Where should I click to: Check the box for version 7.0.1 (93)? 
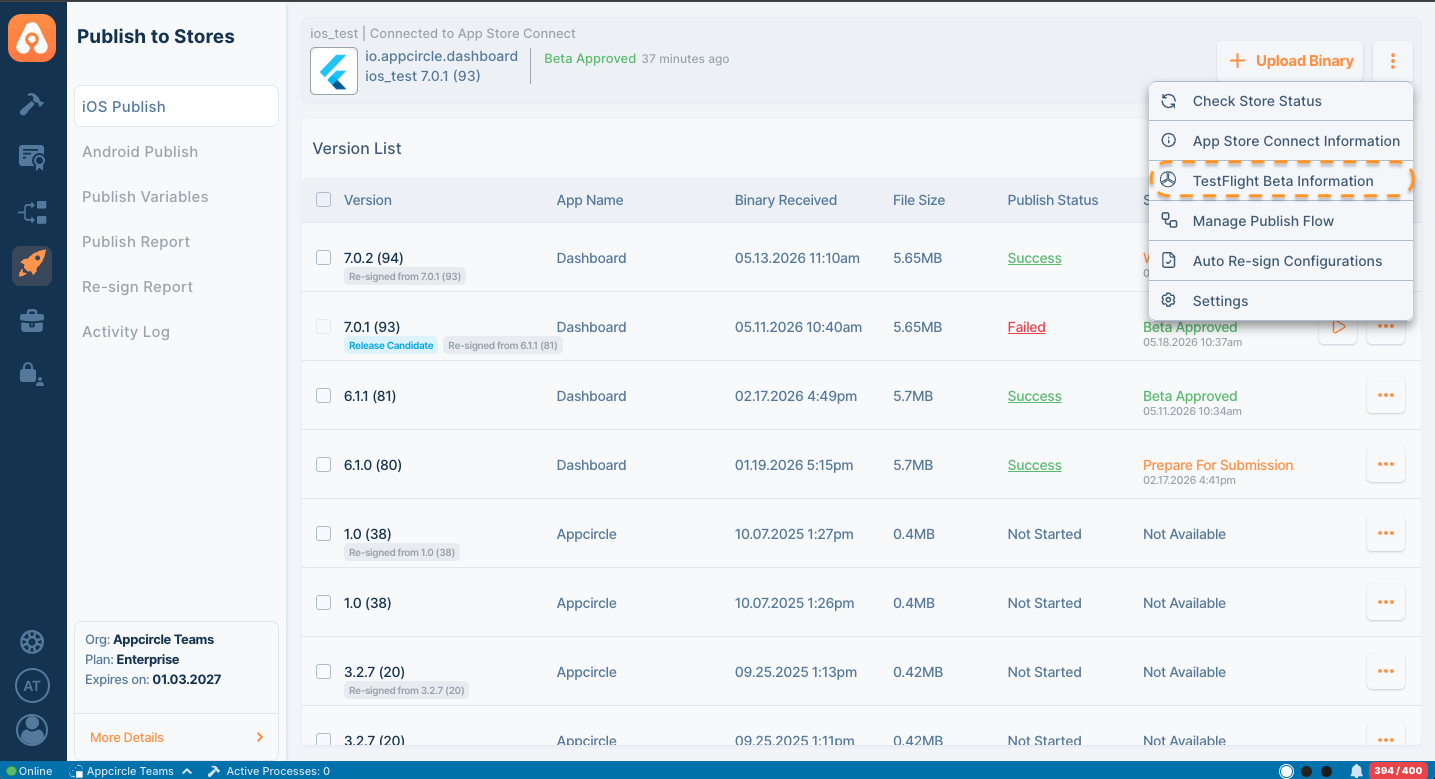click(323, 326)
